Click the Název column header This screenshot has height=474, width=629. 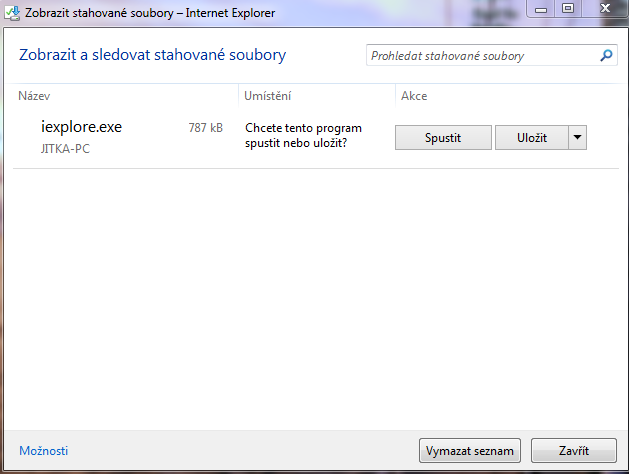pyautogui.click(x=34, y=96)
